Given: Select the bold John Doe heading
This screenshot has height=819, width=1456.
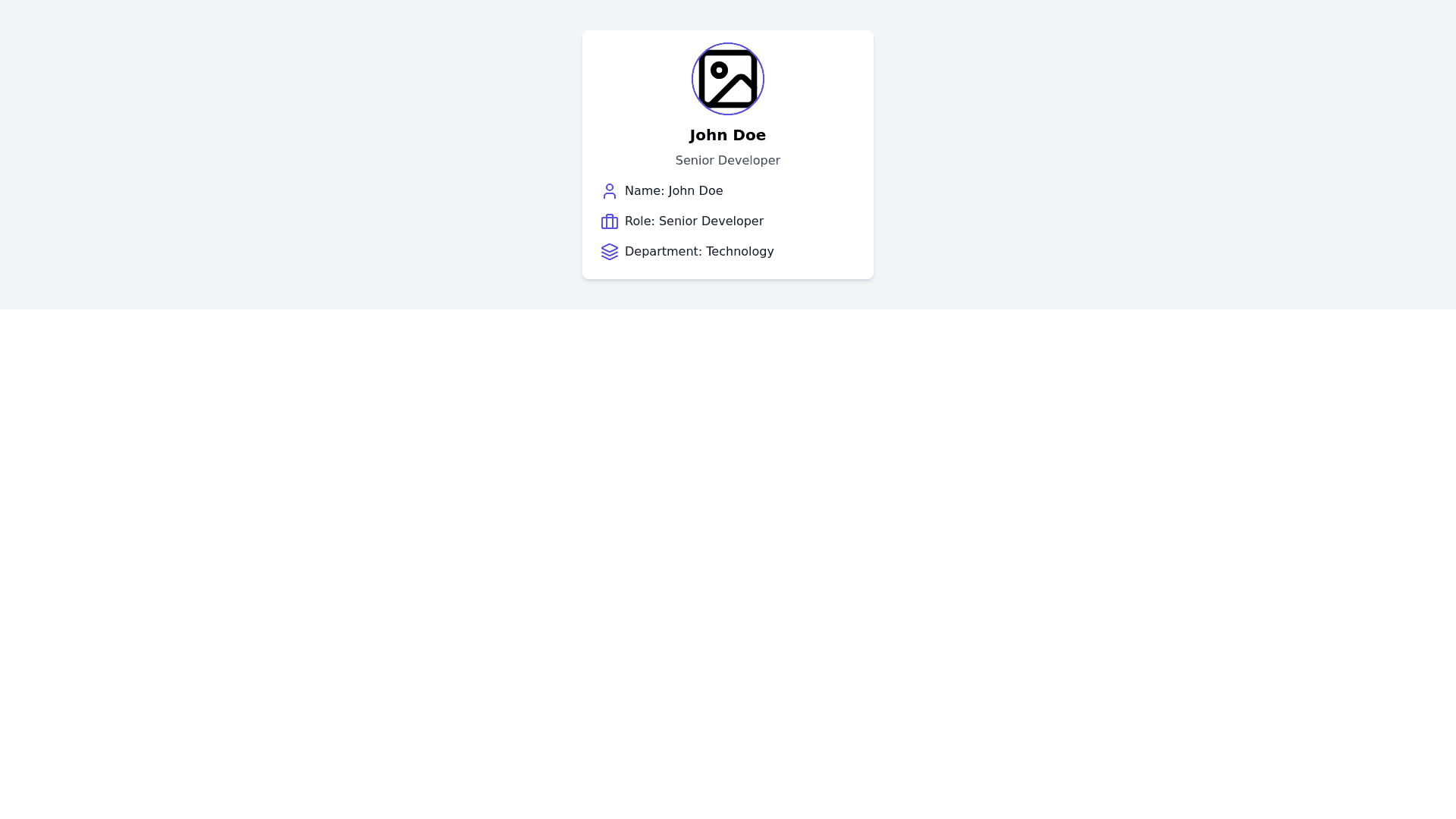Looking at the screenshot, I should [728, 135].
